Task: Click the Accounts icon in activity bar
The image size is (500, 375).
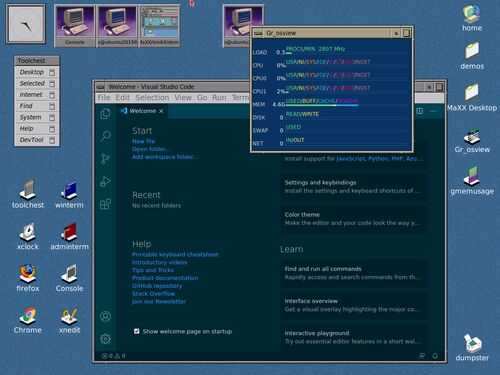Action: click(105, 316)
